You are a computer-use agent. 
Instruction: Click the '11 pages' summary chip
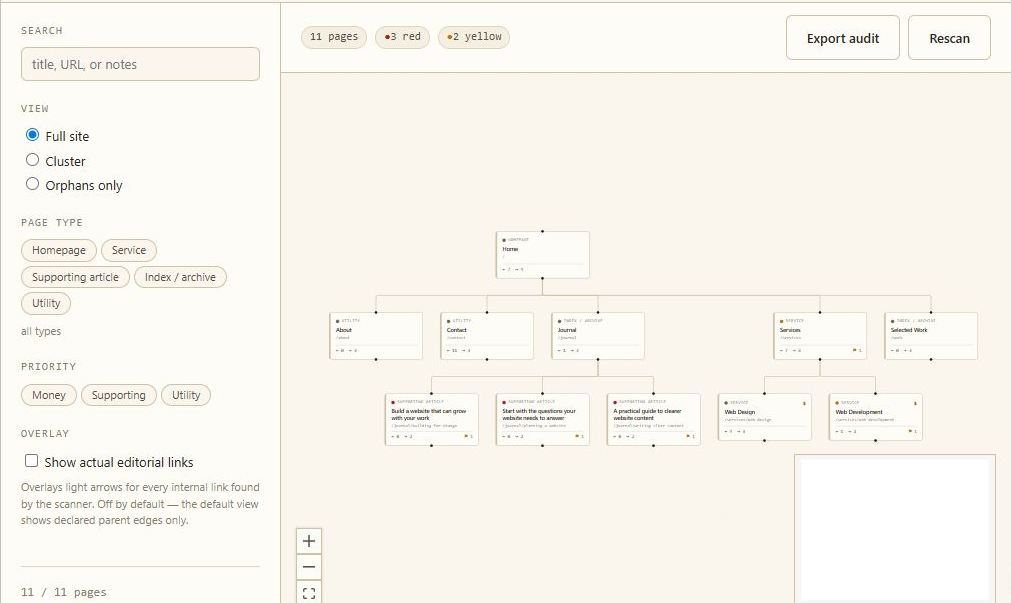tap(334, 37)
